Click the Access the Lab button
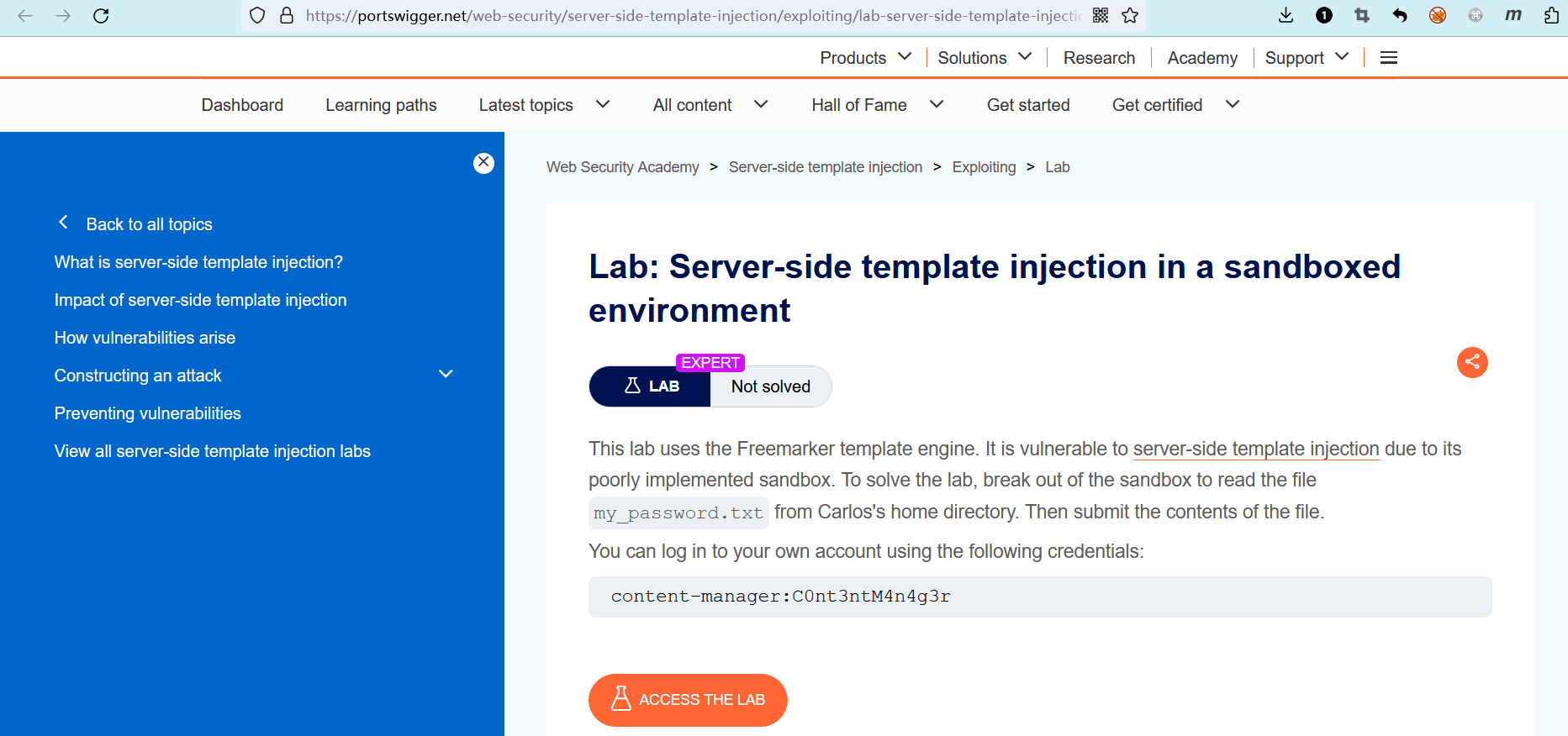The image size is (1568, 736). point(688,700)
